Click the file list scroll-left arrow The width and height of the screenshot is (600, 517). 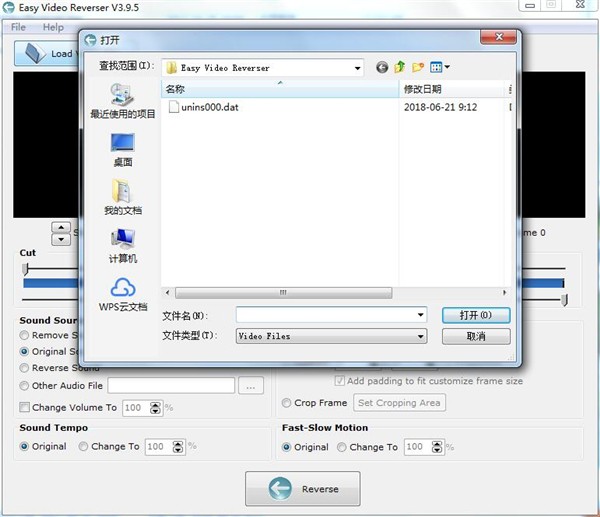168,293
